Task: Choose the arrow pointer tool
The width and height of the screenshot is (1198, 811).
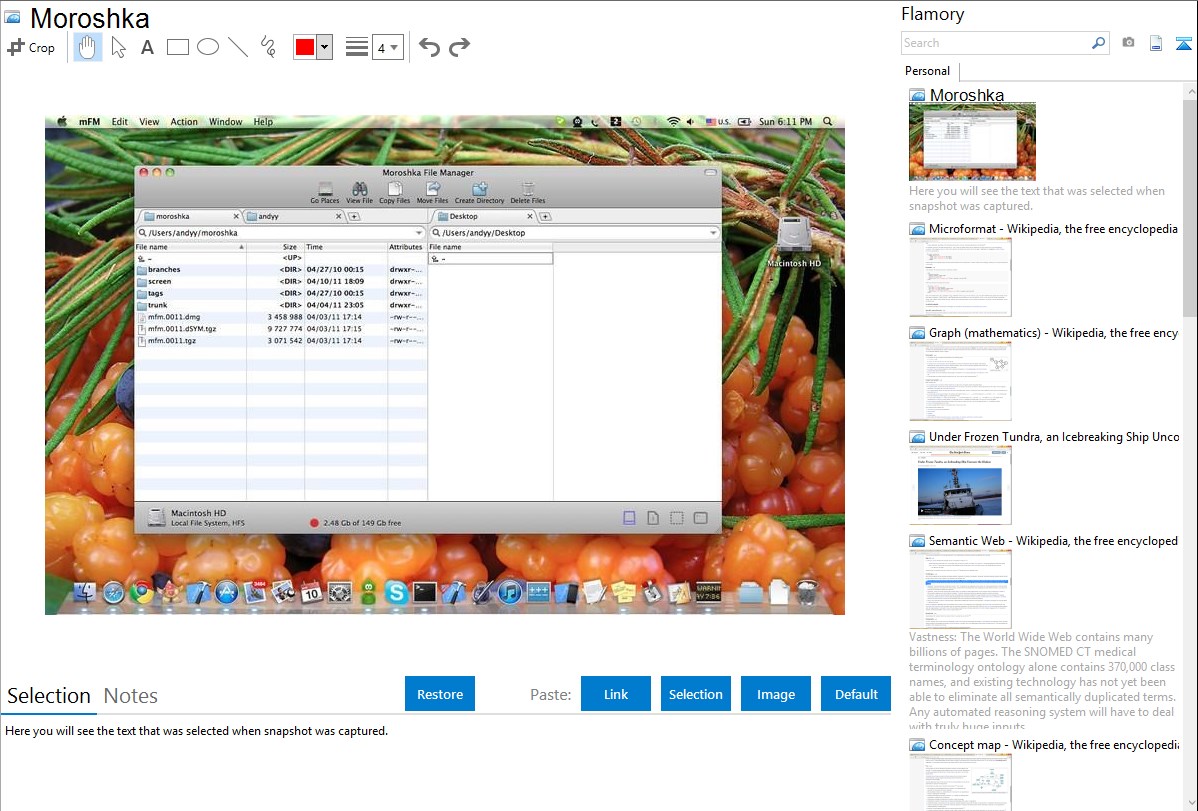Action: (118, 47)
